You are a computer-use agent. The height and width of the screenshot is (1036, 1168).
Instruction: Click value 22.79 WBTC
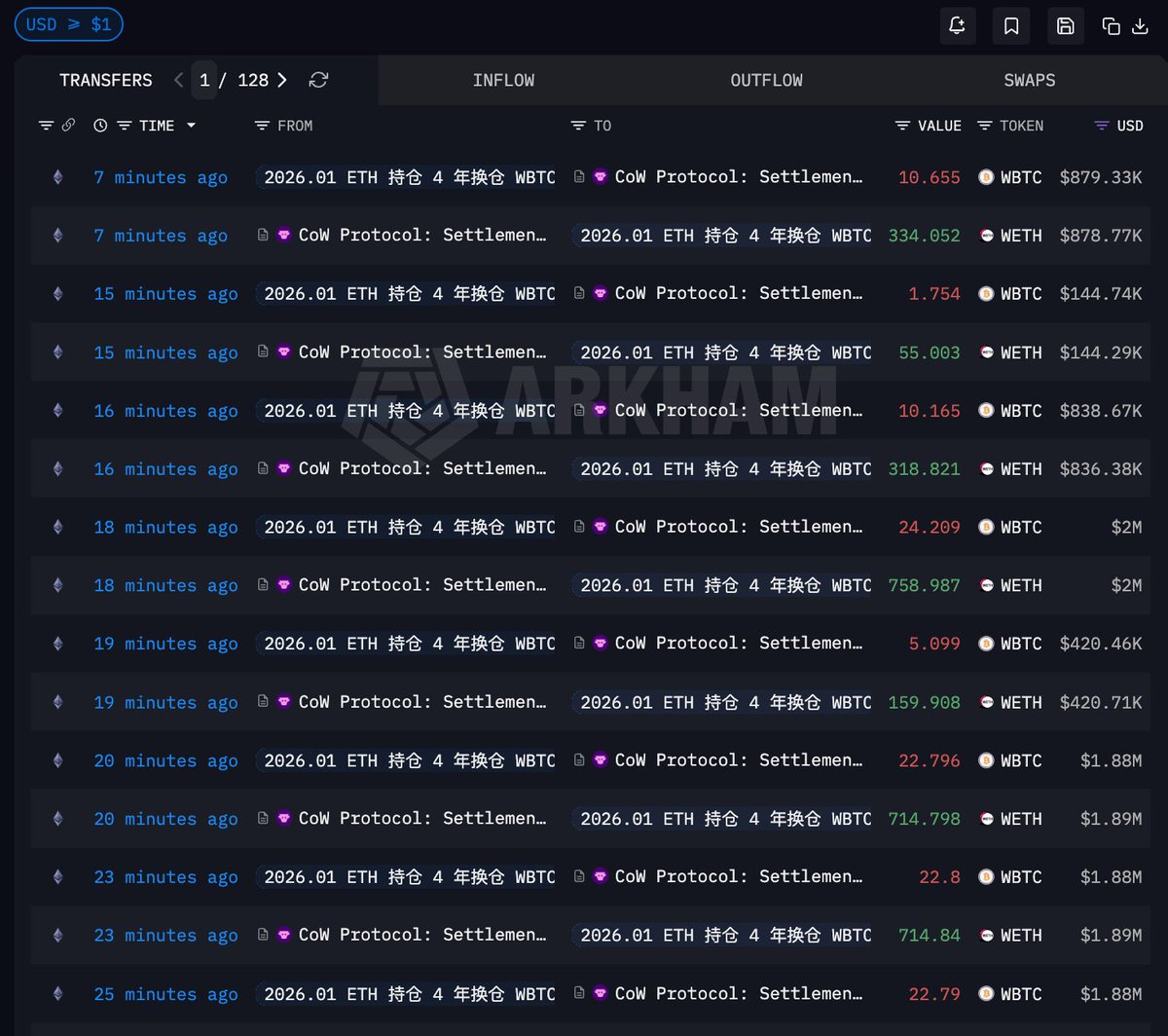[934, 994]
